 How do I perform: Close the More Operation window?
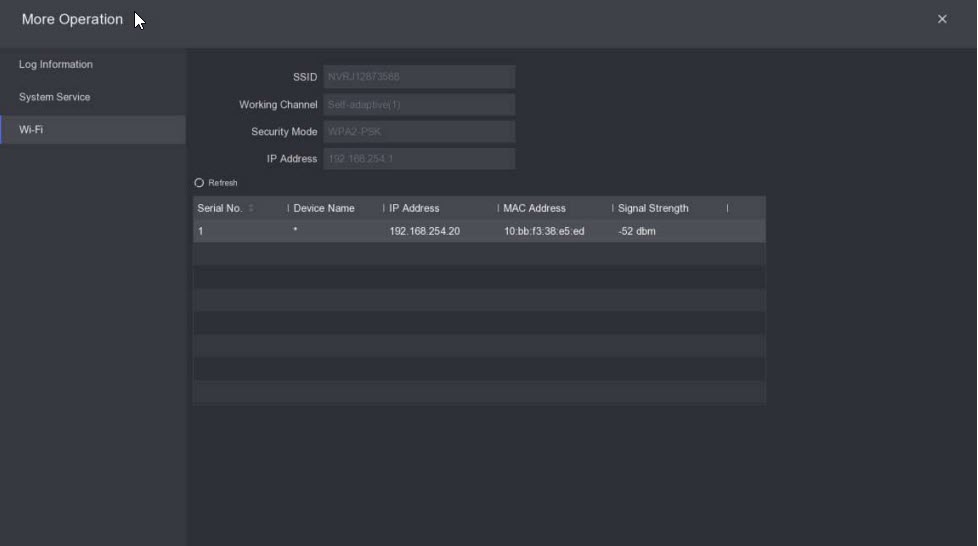click(941, 19)
